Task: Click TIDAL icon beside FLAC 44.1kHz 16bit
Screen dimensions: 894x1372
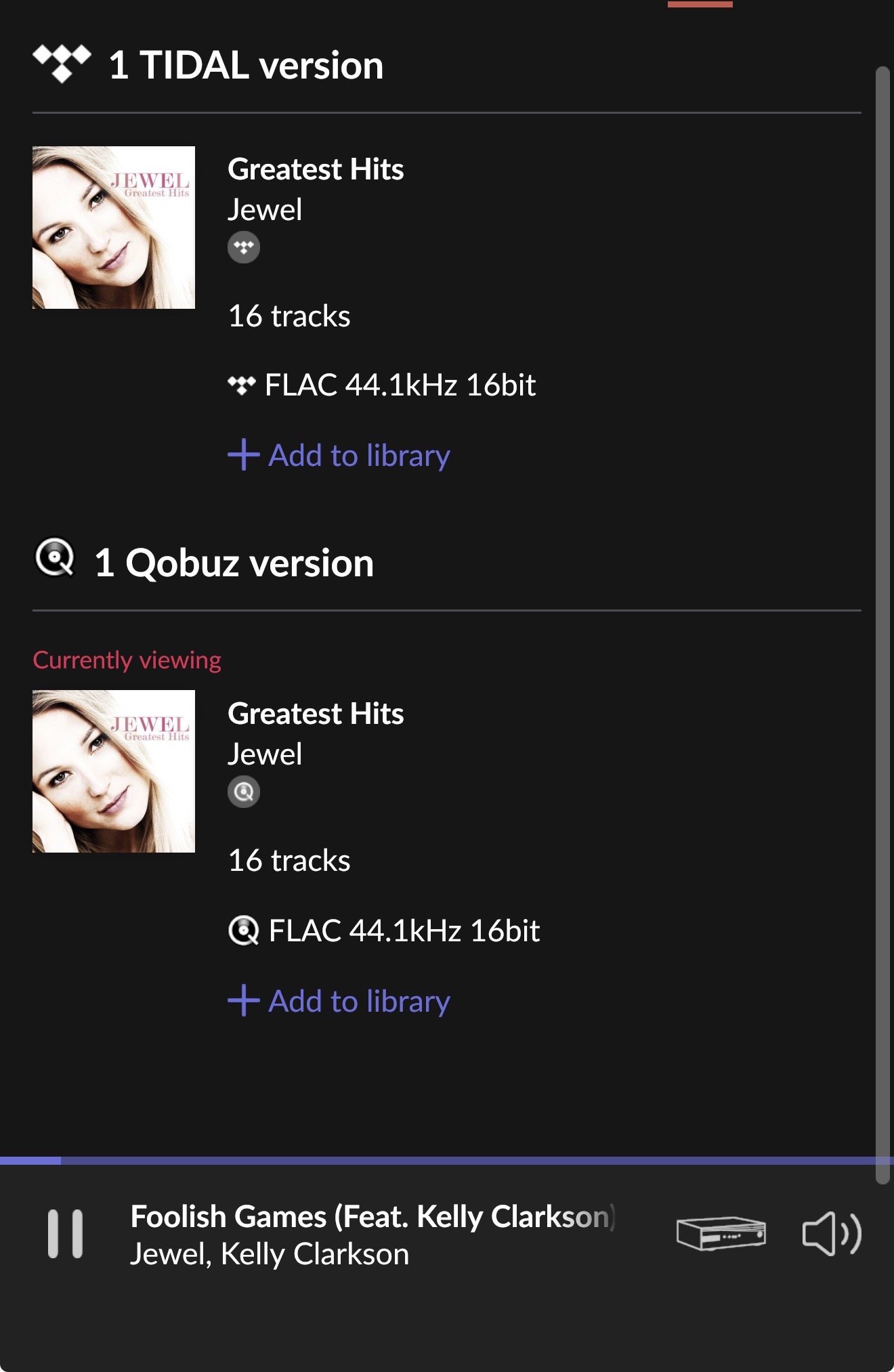Action: (242, 385)
